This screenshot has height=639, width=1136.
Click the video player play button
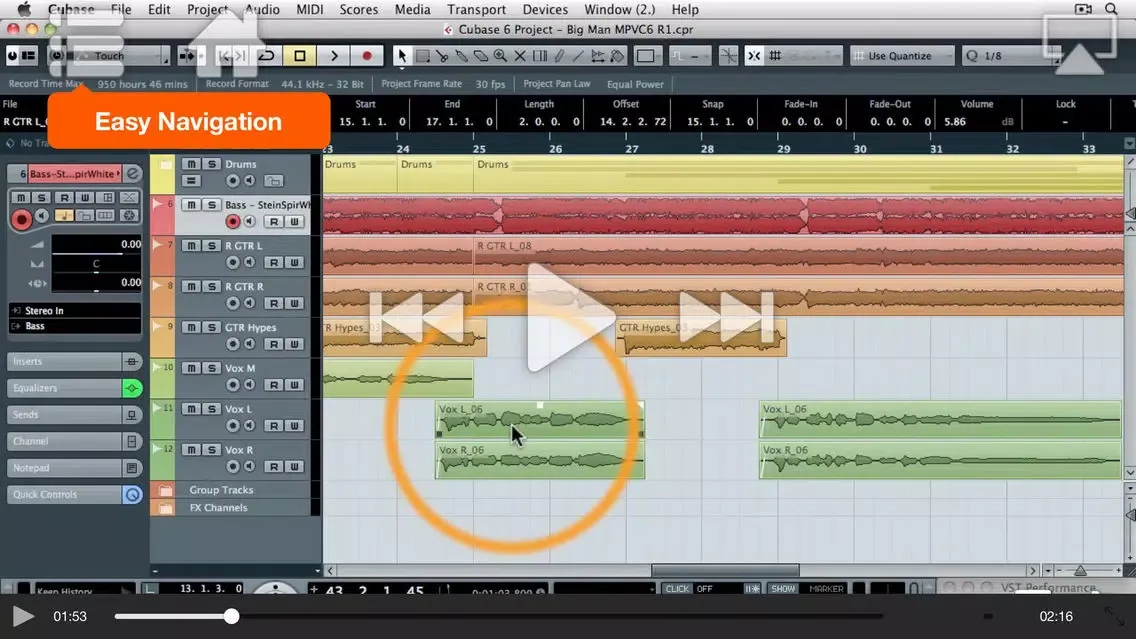click(x=22, y=617)
